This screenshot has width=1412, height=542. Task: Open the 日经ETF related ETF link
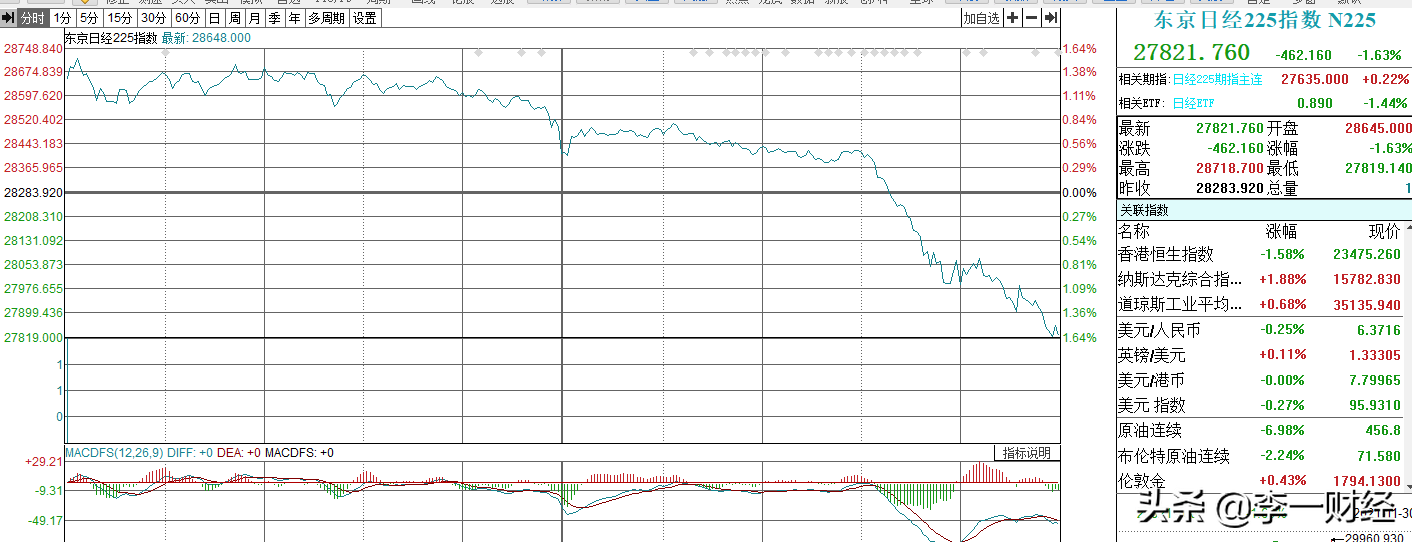pos(1194,103)
